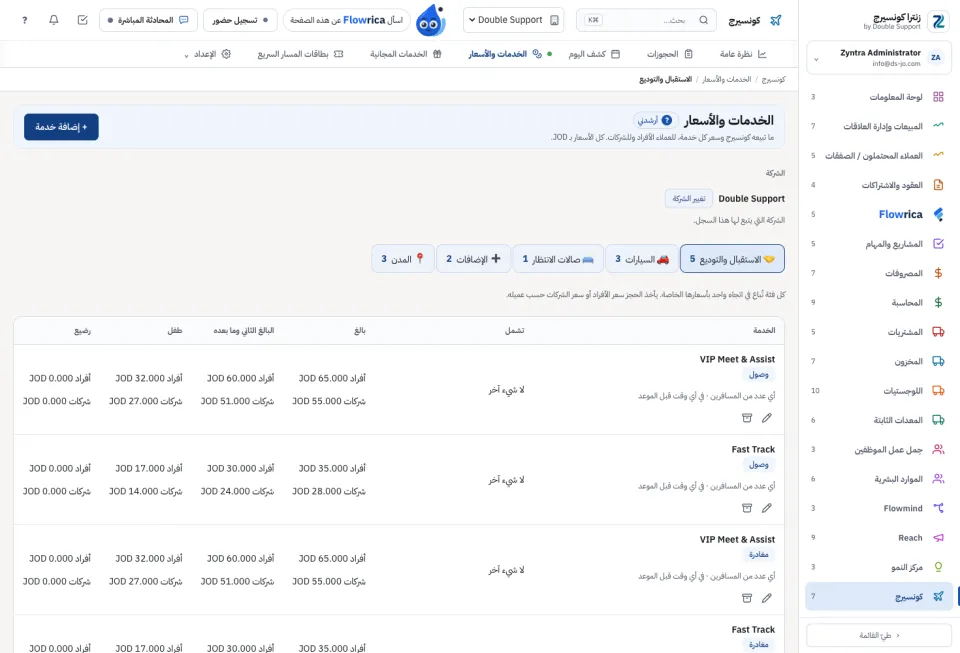Archive the Fast Track وصول service
Screen dimensions: 960x653
click(747, 508)
